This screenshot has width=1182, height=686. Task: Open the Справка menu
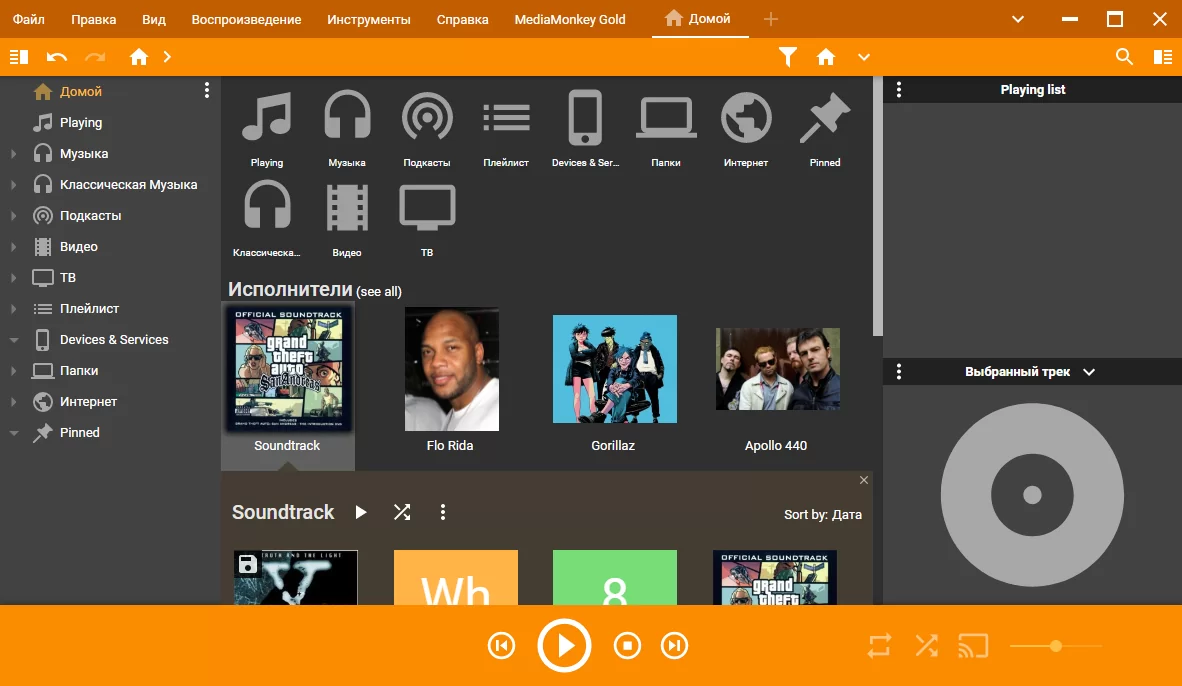462,19
